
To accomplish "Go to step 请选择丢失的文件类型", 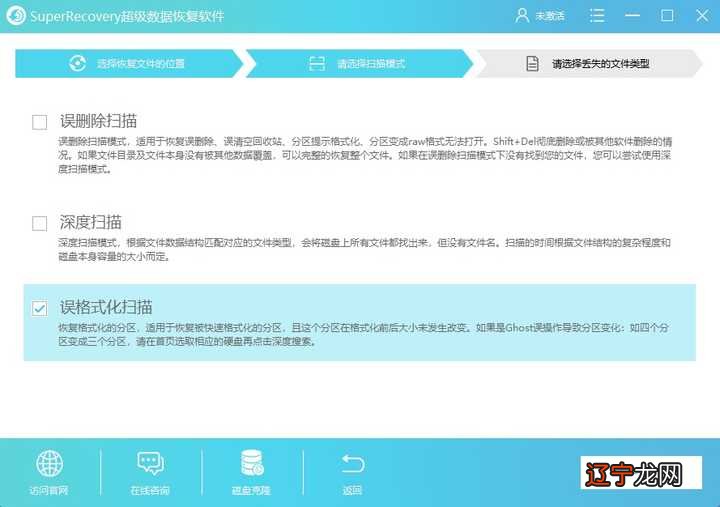I will (x=589, y=63).
